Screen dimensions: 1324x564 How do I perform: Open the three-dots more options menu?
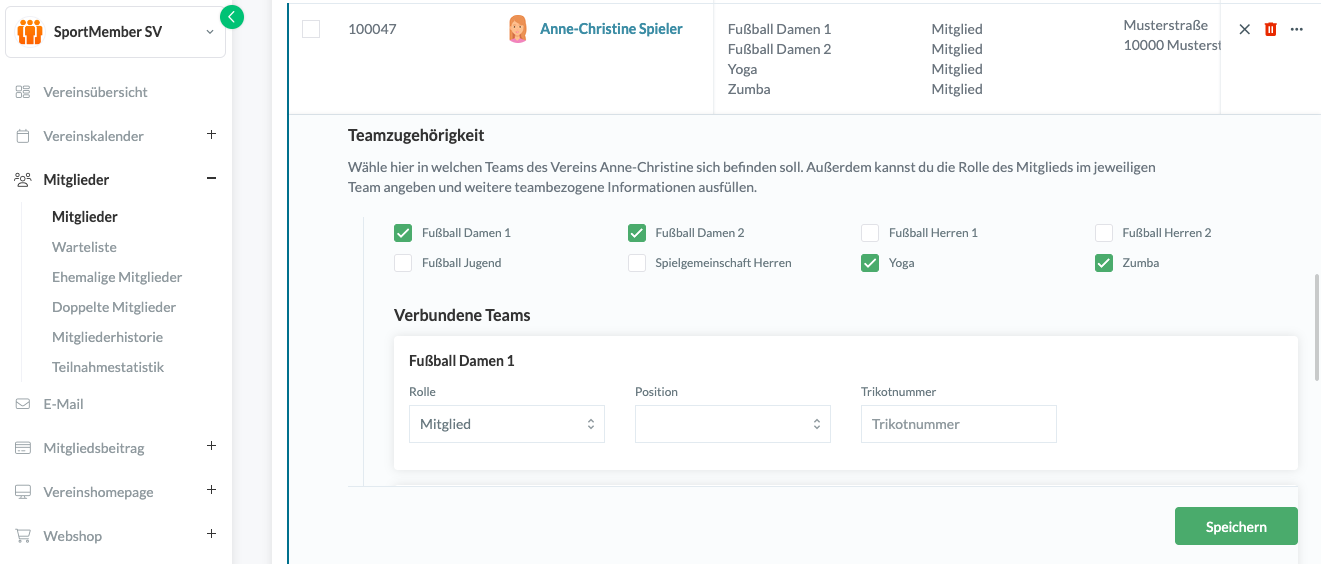(x=1297, y=29)
